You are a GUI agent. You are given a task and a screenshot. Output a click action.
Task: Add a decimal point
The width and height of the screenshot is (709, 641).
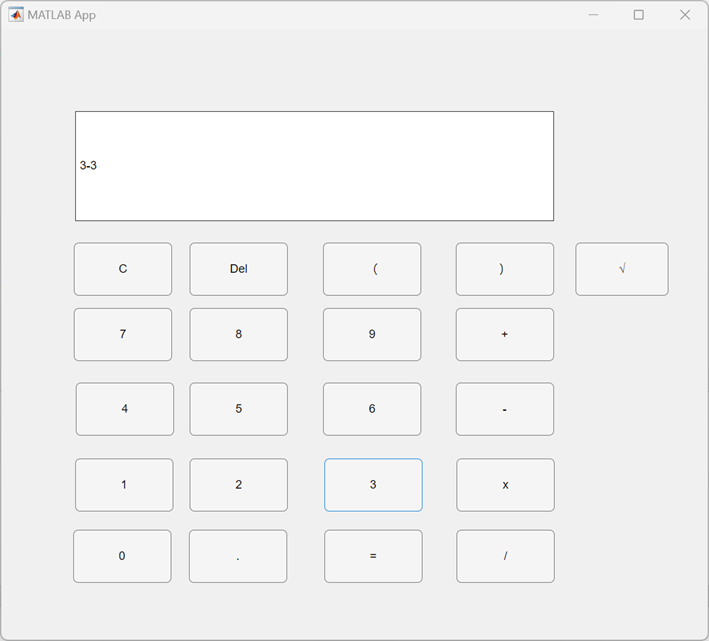238,556
